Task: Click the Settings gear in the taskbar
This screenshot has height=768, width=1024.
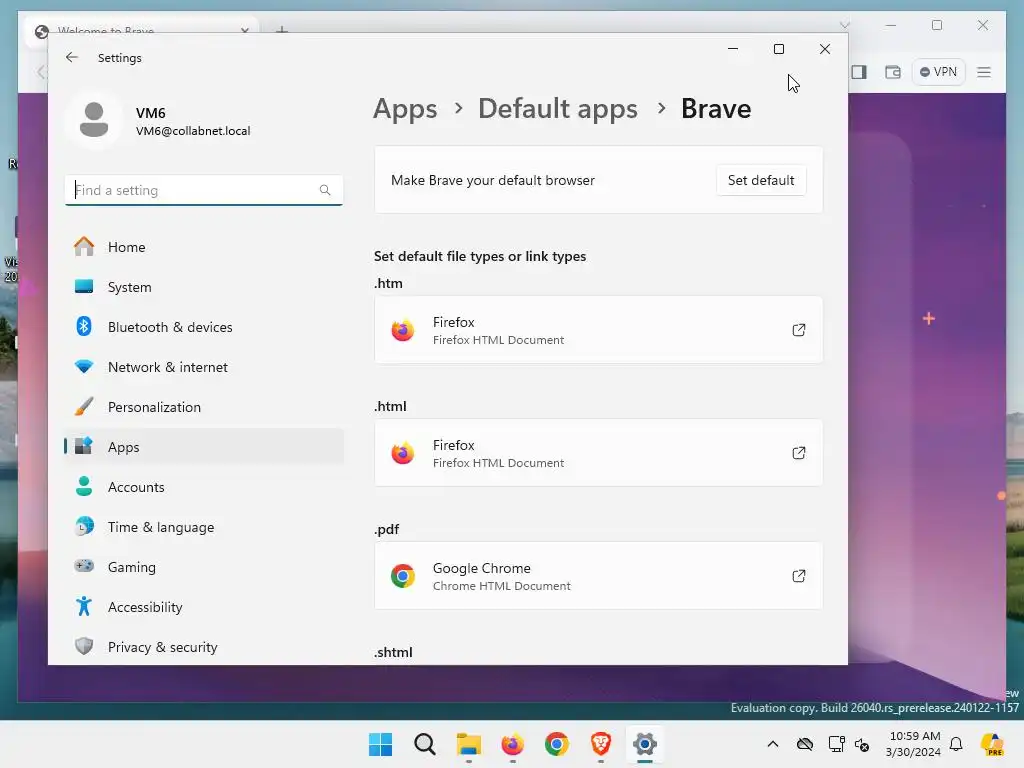Action: [645, 744]
